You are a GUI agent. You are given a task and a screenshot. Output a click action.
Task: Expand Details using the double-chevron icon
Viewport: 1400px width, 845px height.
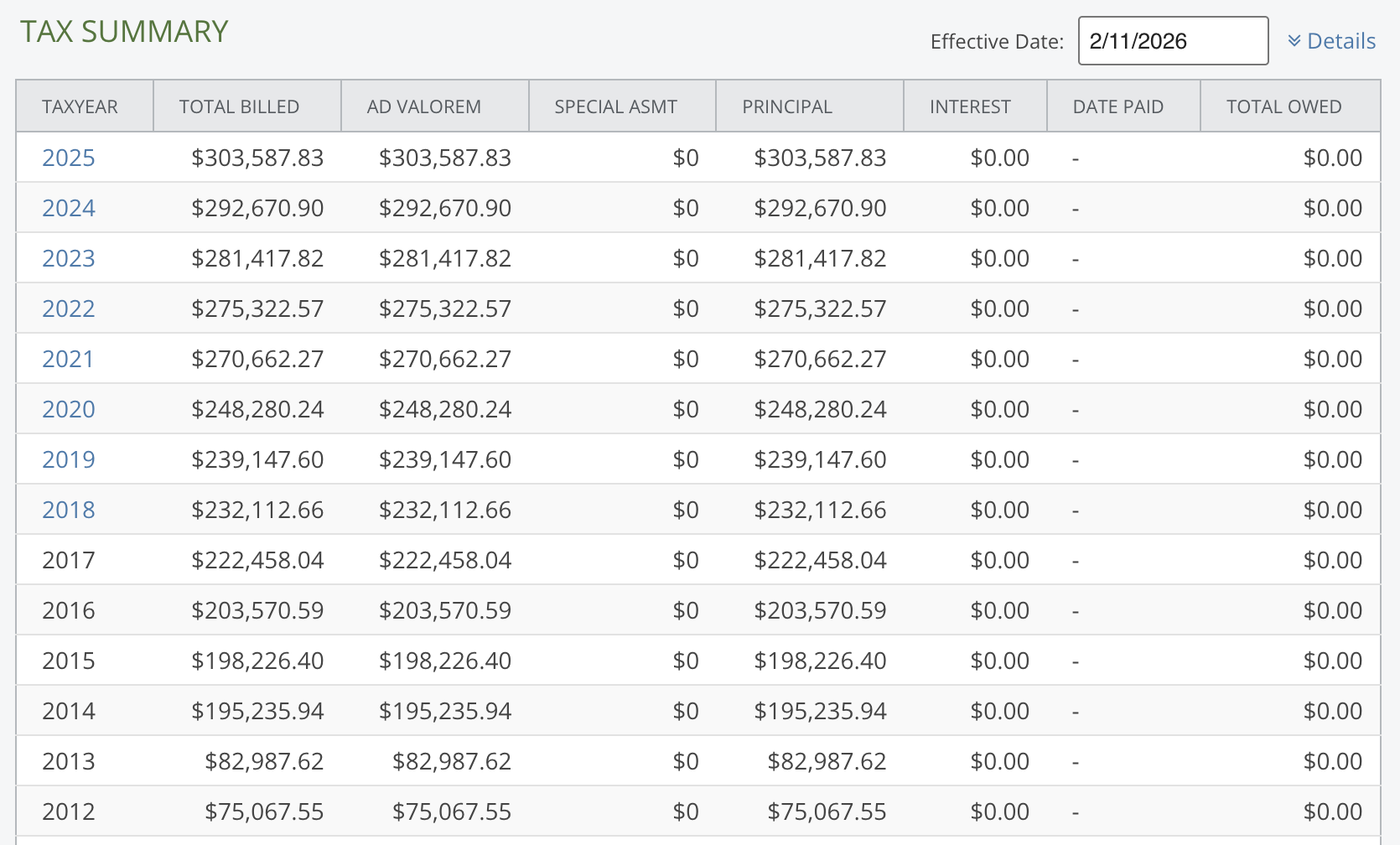pos(1296,40)
